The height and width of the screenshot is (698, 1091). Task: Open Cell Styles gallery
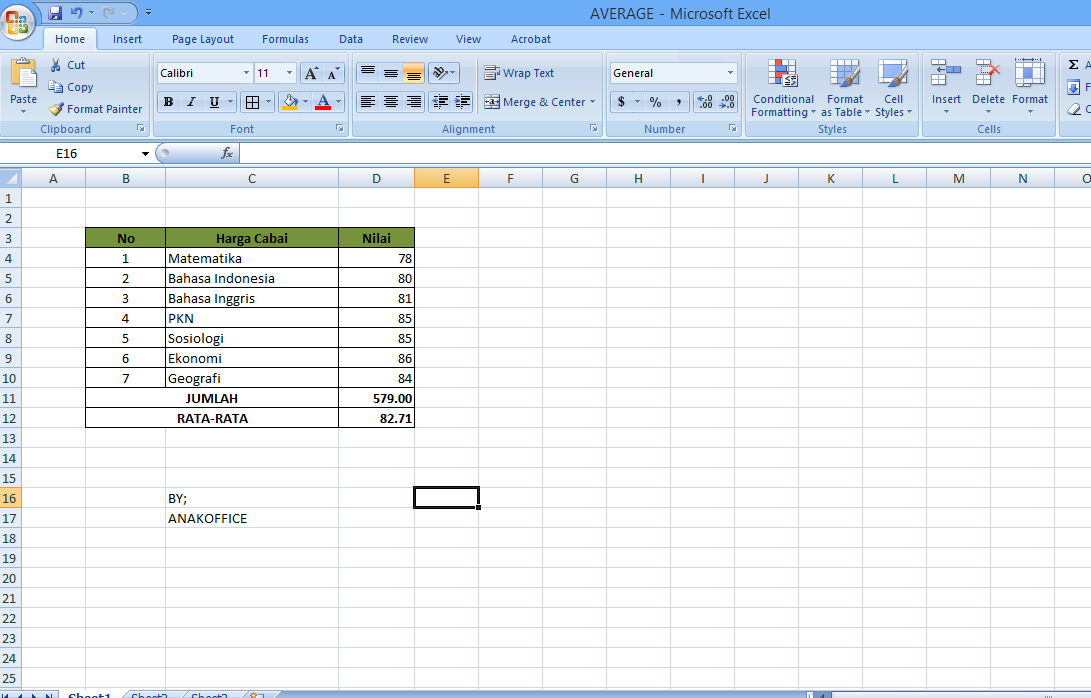coord(893,88)
